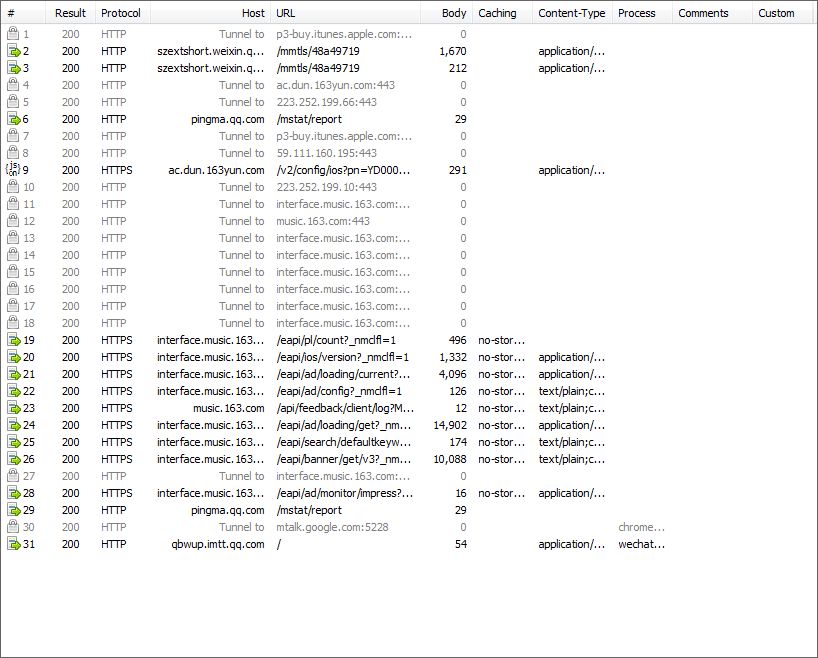Select process chrome… in session 30
The height and width of the screenshot is (658, 818).
pos(641,527)
